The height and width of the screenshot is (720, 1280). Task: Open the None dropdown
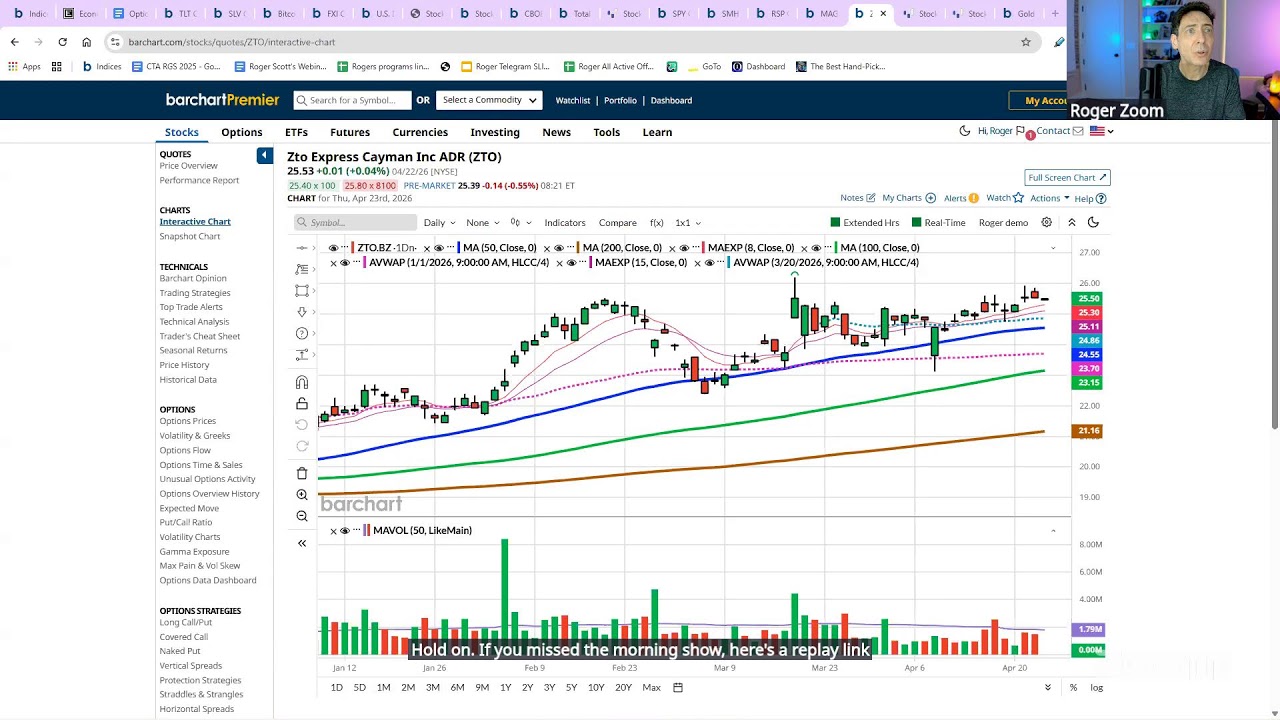(483, 223)
